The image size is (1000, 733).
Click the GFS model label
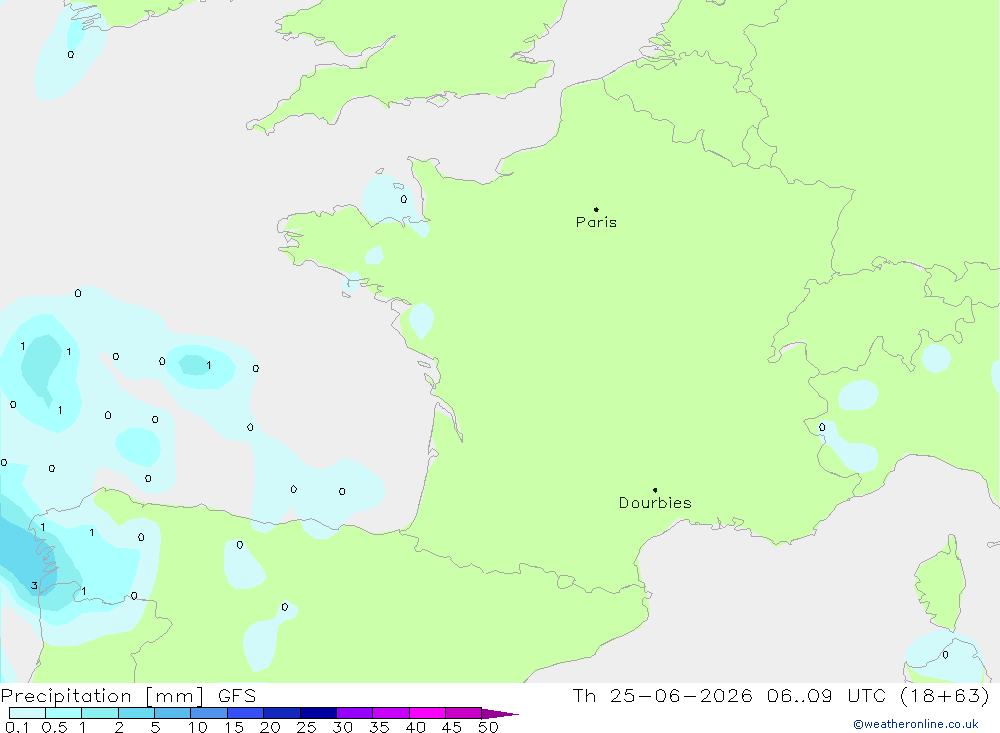tap(237, 696)
